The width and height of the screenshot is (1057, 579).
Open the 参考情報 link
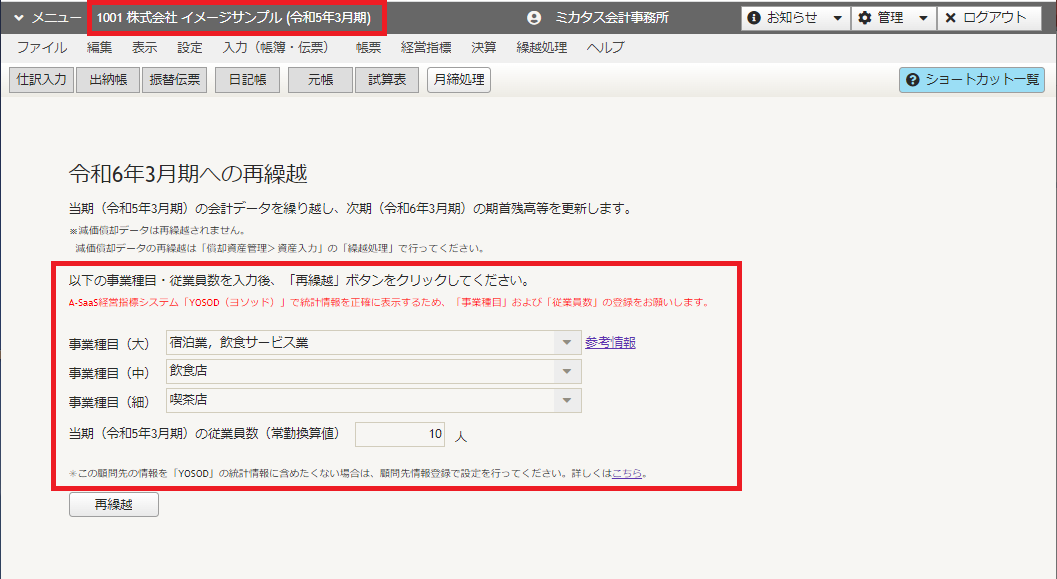coord(610,342)
